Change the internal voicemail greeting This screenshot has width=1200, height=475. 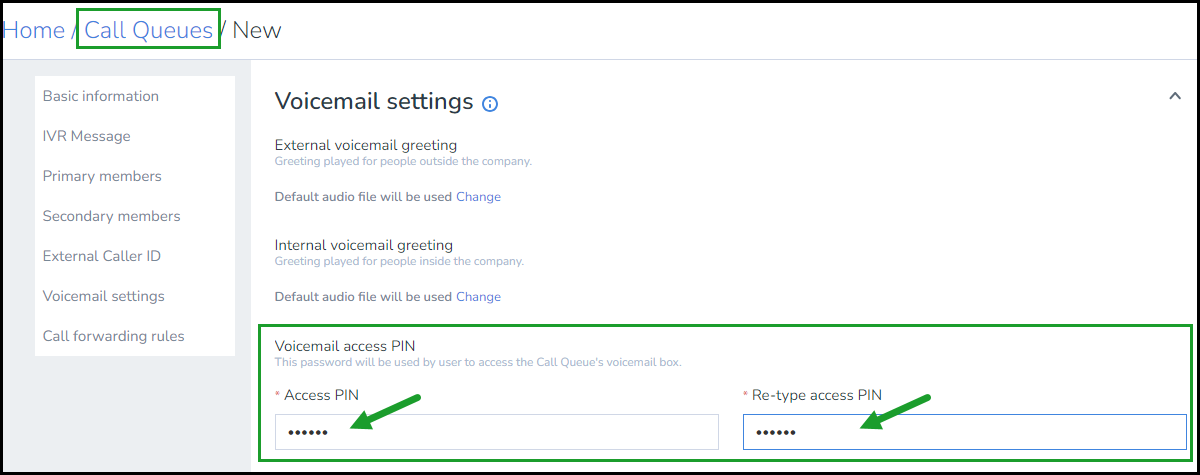tap(478, 297)
